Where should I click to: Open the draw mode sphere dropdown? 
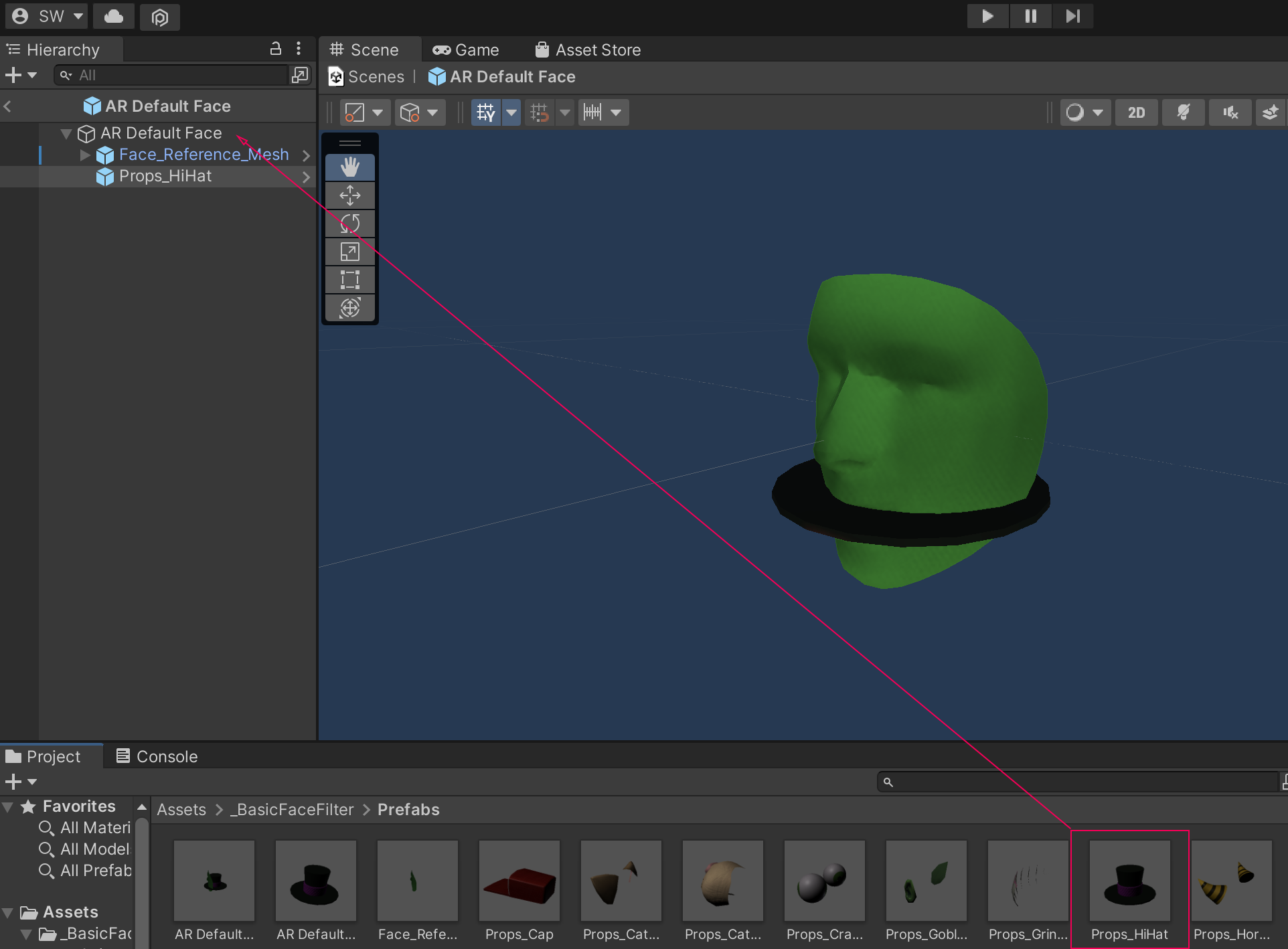[x=1084, y=112]
